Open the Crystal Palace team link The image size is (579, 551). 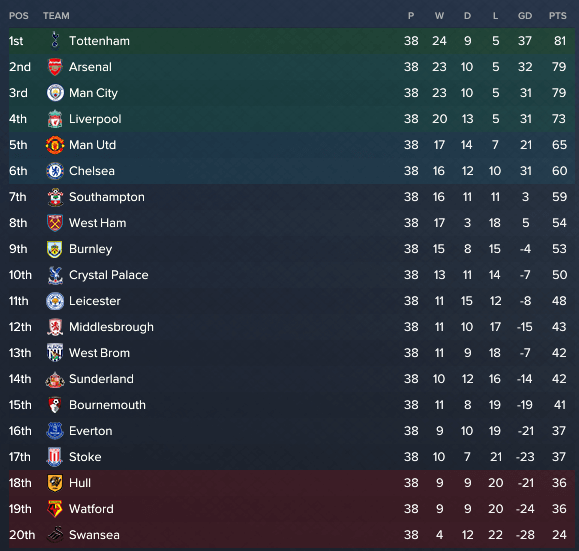click(109, 275)
